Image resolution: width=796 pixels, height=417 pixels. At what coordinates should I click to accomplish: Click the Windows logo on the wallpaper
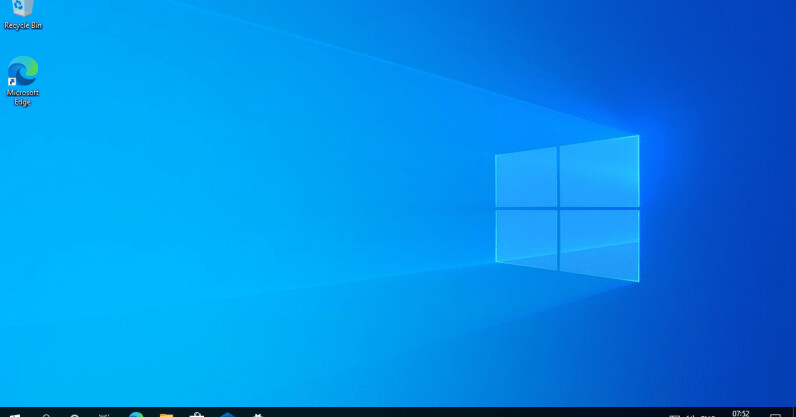pyautogui.click(x=567, y=208)
